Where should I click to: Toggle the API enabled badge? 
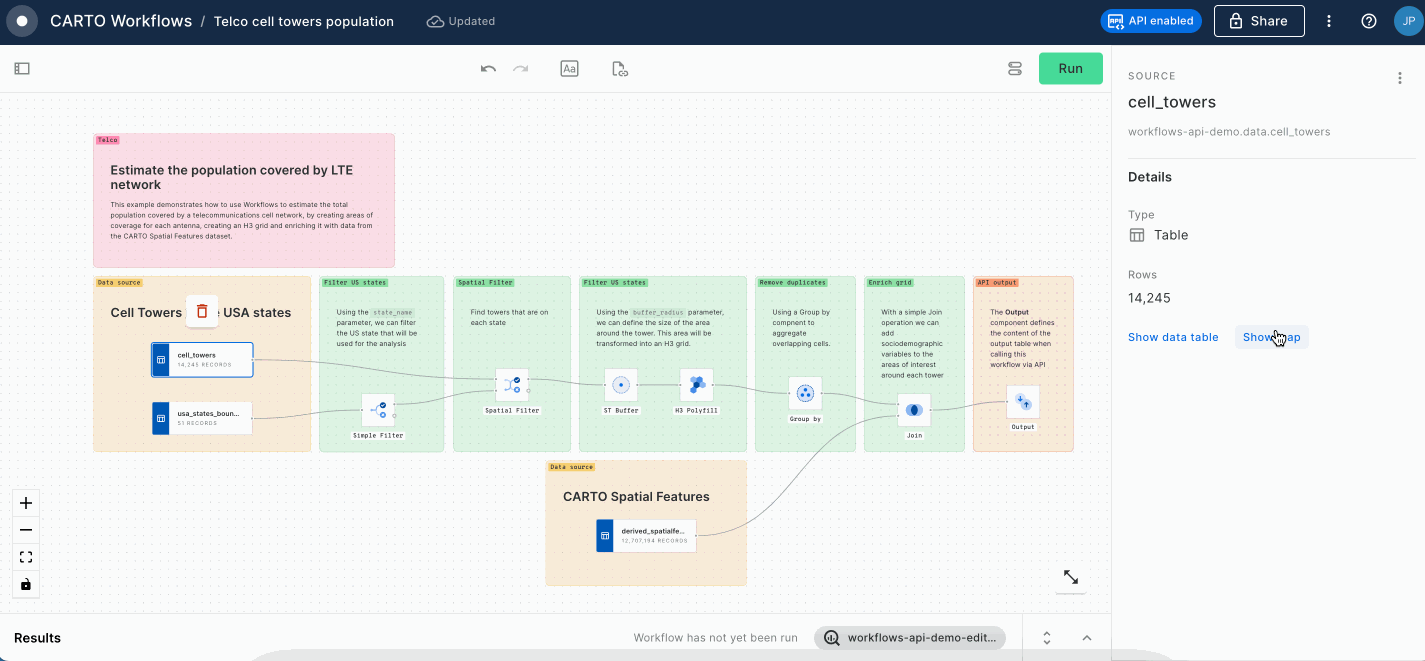click(1150, 21)
